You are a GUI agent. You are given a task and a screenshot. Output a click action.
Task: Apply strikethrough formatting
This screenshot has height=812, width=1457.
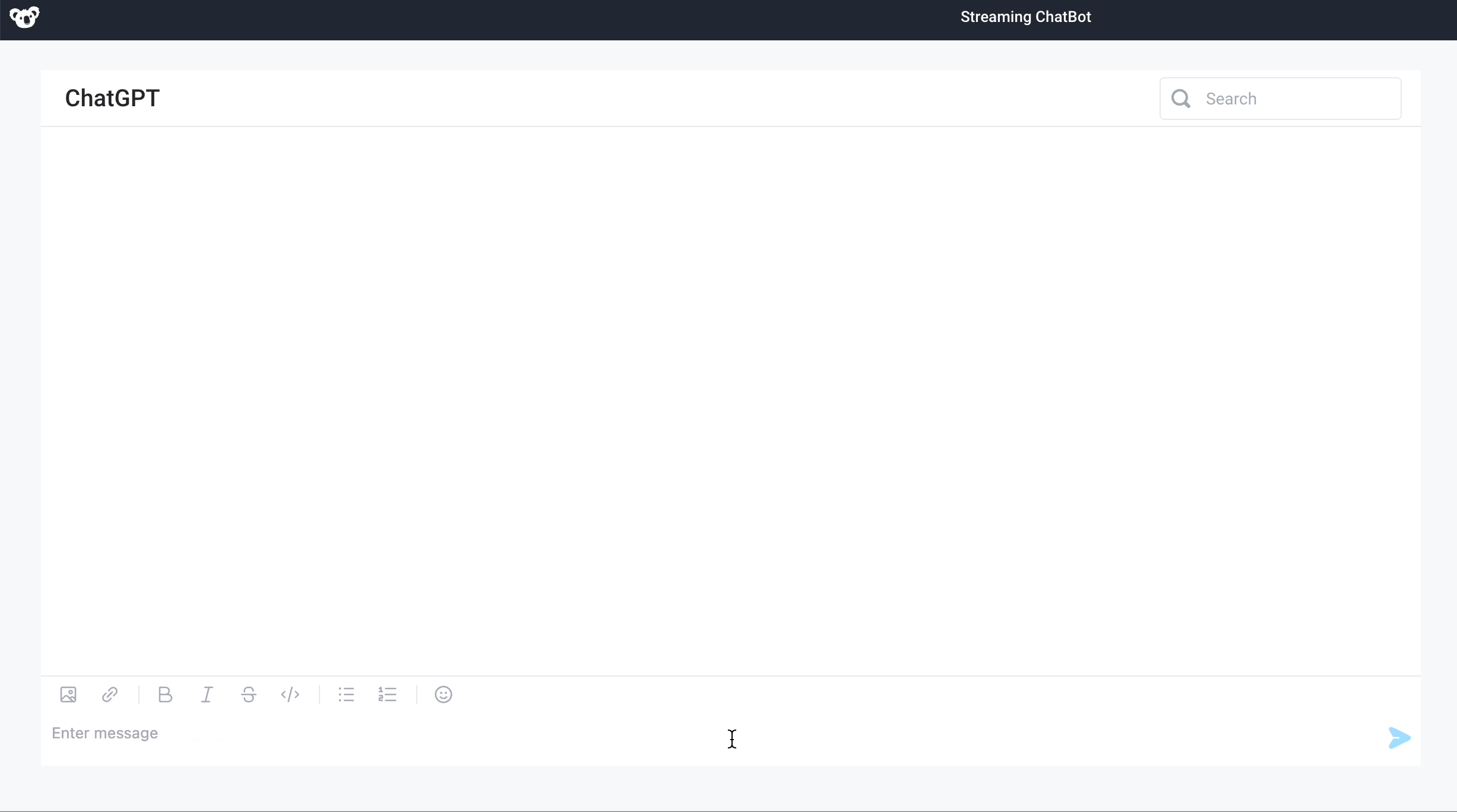249,694
